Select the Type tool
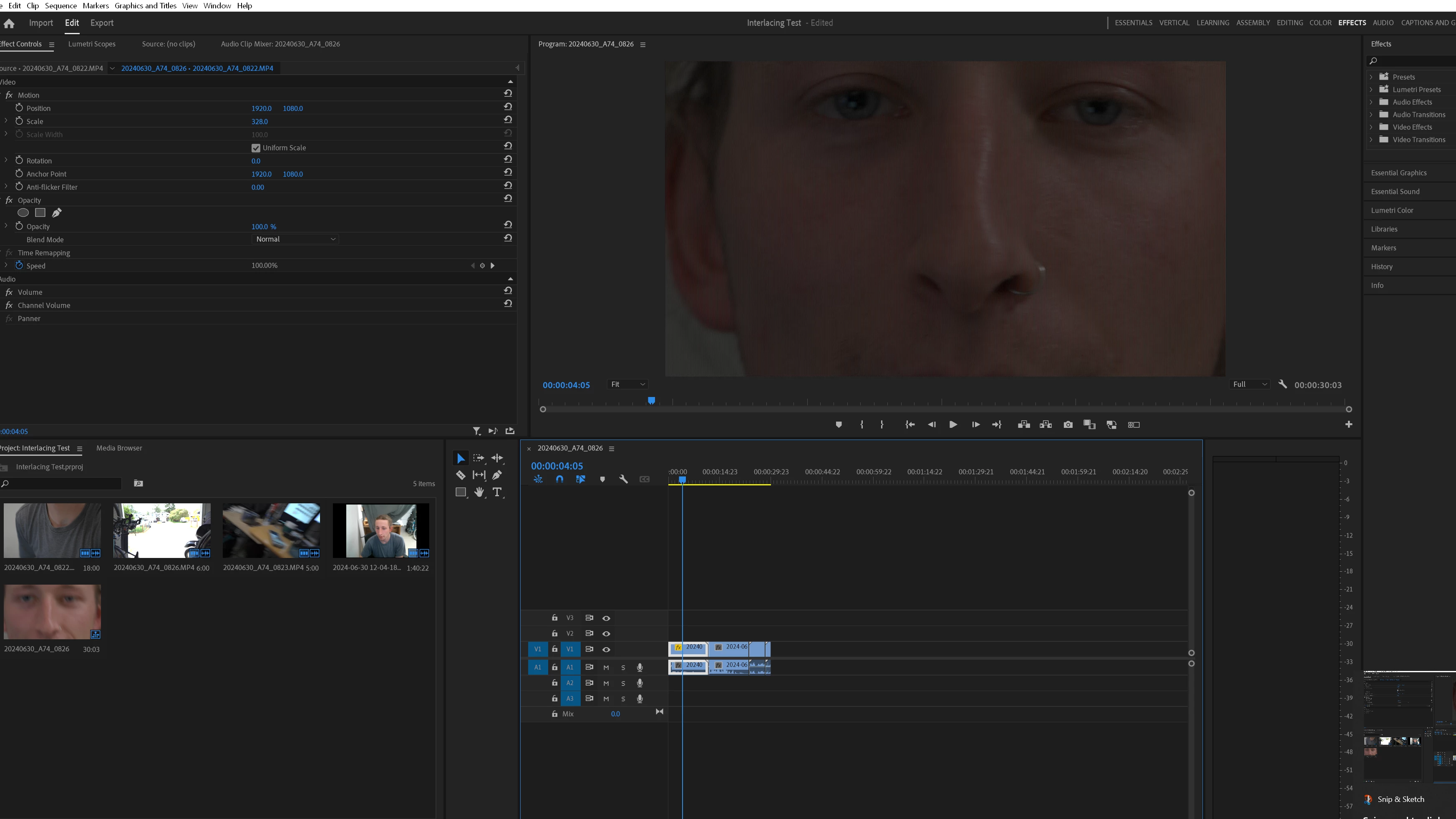1456x819 pixels. click(x=497, y=492)
